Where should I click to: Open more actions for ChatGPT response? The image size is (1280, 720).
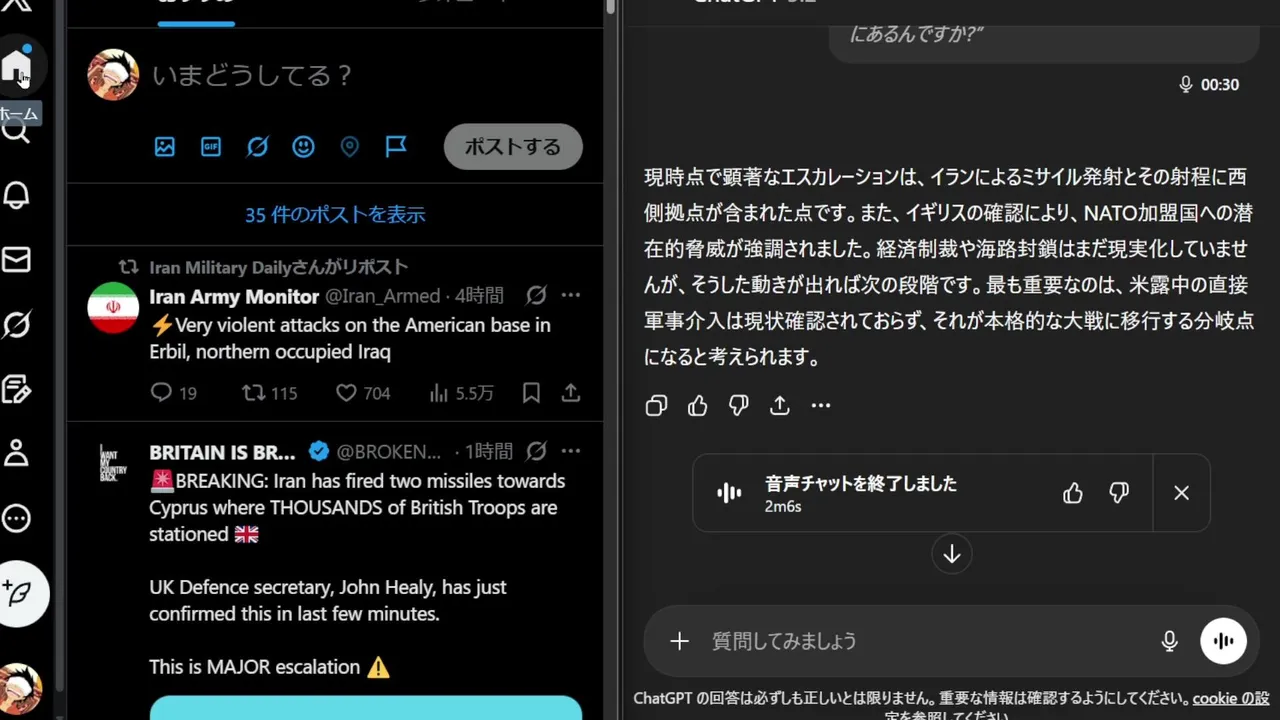point(821,405)
